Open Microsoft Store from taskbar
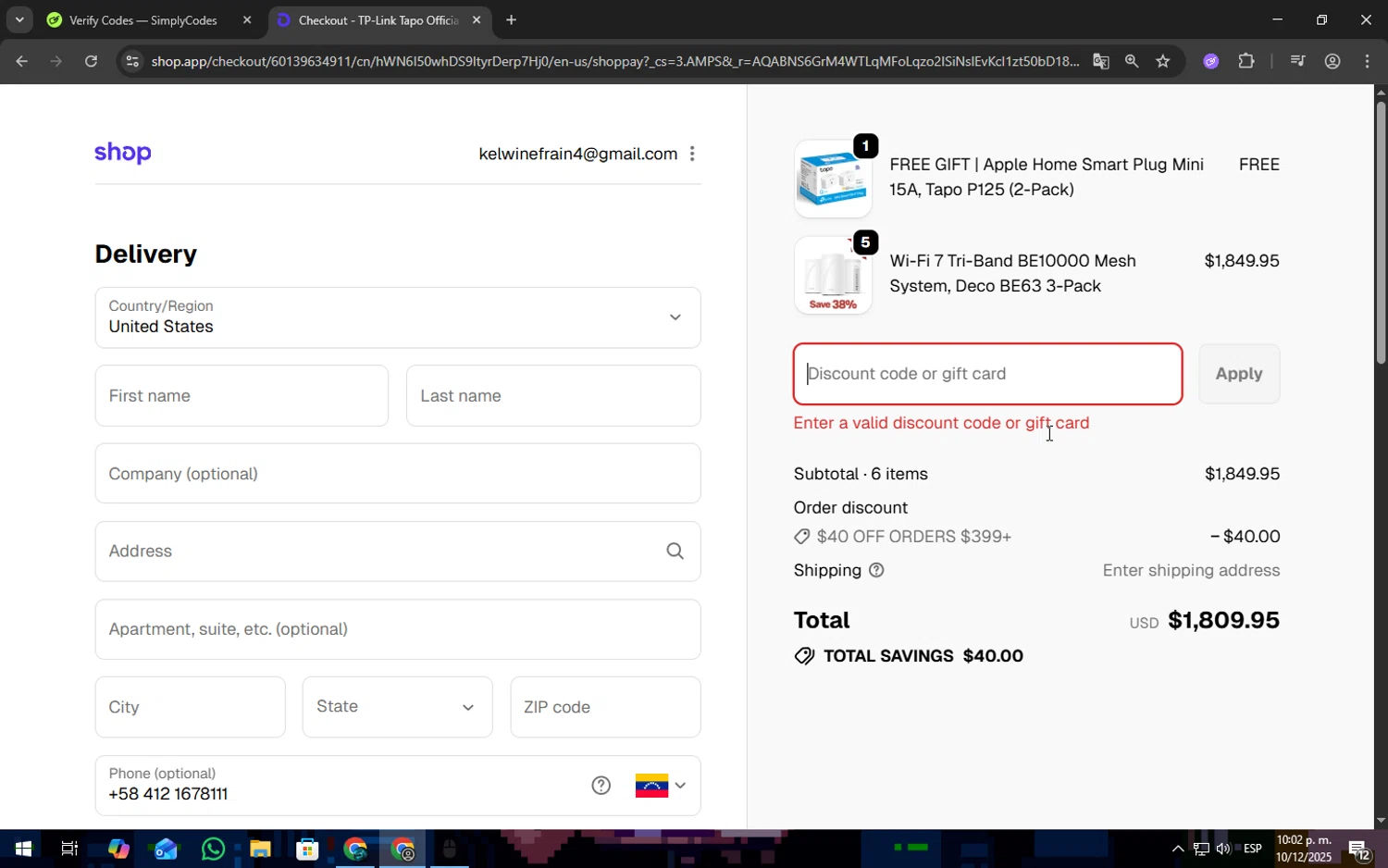 pos(307,849)
